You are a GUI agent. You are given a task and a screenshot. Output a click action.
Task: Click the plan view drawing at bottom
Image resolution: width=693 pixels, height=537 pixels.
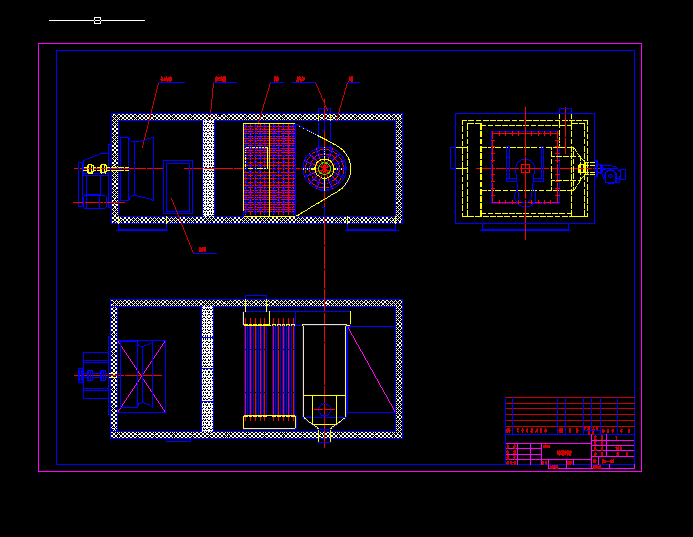[x=239, y=370]
